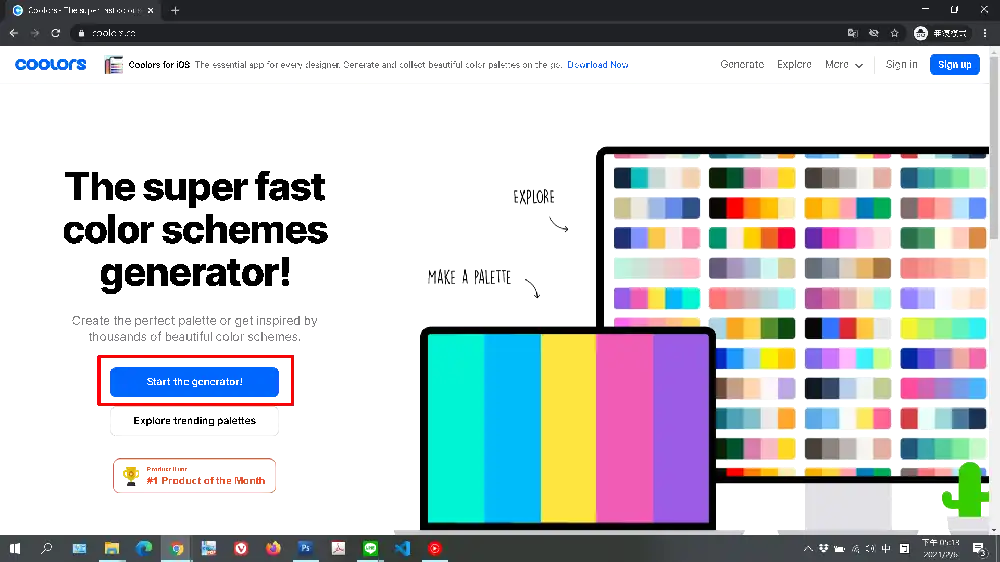This screenshot has height=562, width=1000.
Task: Click Start the generator! button
Action: [x=195, y=381]
